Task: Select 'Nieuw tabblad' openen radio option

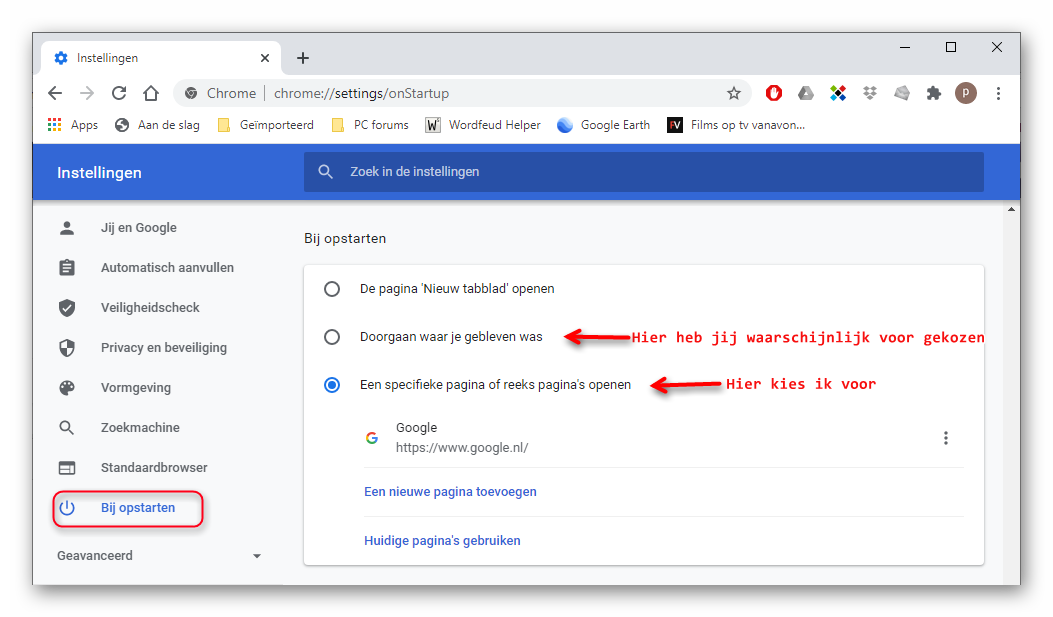Action: (x=332, y=289)
